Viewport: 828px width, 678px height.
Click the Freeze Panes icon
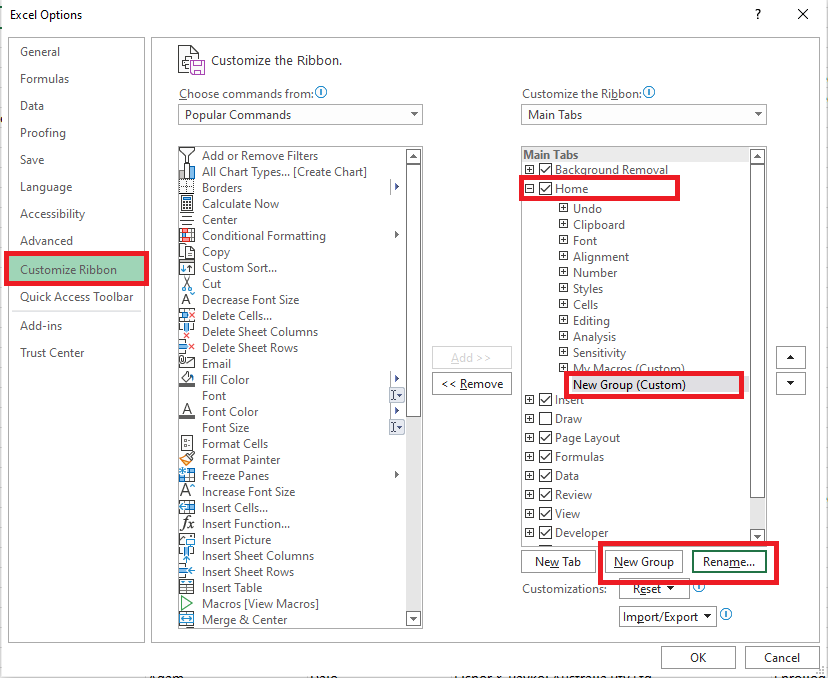pyautogui.click(x=187, y=476)
